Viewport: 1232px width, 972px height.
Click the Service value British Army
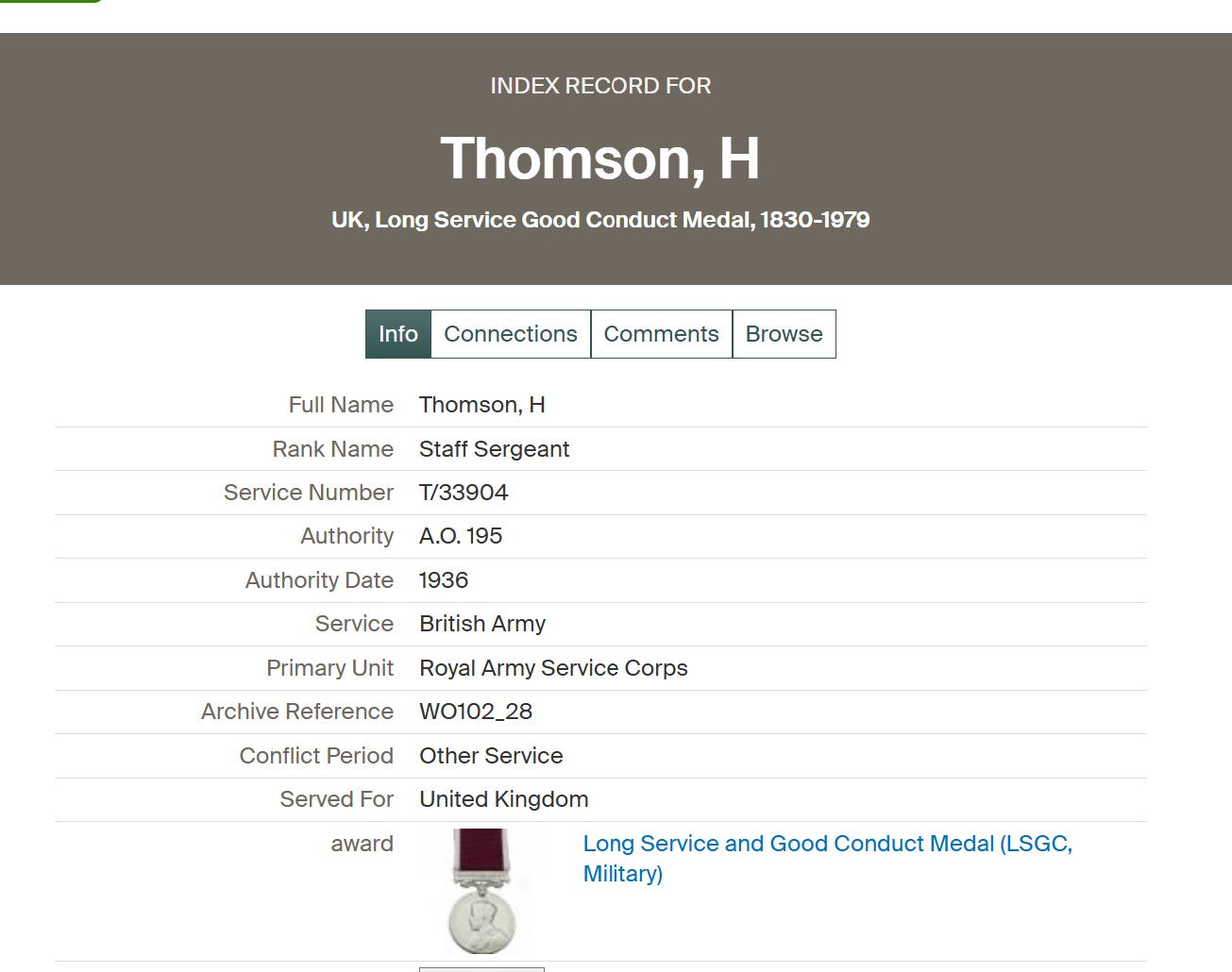coord(482,624)
